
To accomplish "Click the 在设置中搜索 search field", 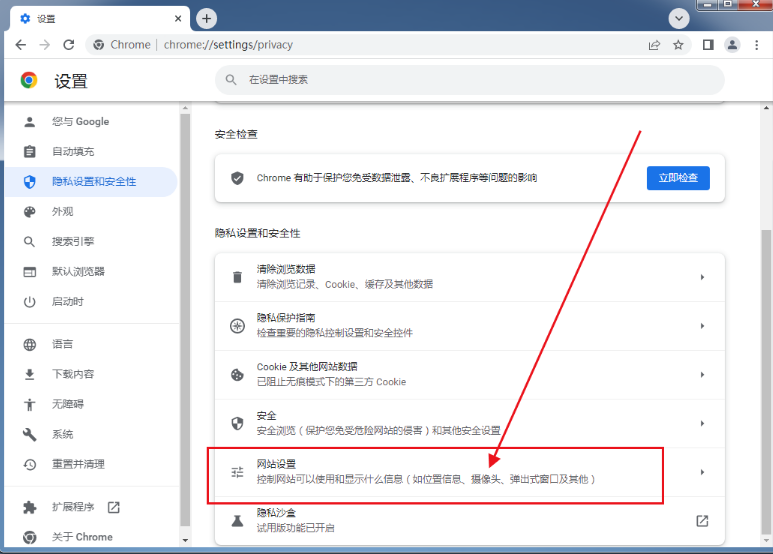I will coord(469,80).
